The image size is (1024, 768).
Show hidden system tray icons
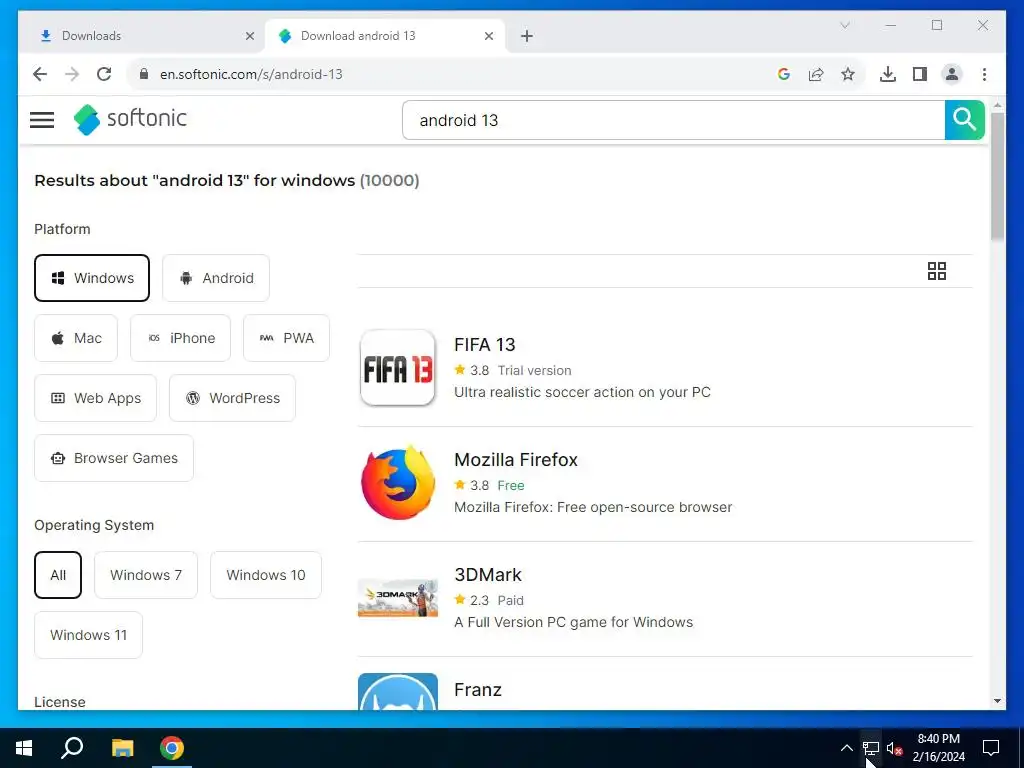point(846,748)
